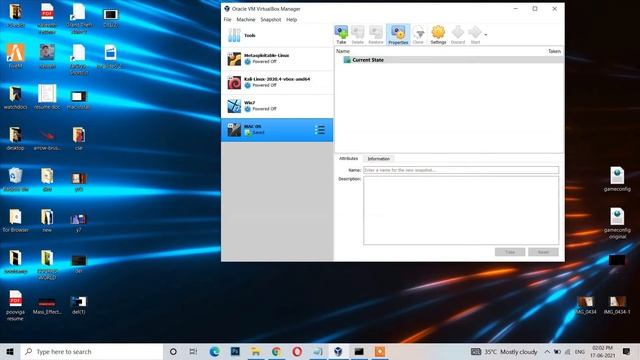Open the Recycle Bin desktop icon
Screen dimensions: 640x360
point(16,180)
